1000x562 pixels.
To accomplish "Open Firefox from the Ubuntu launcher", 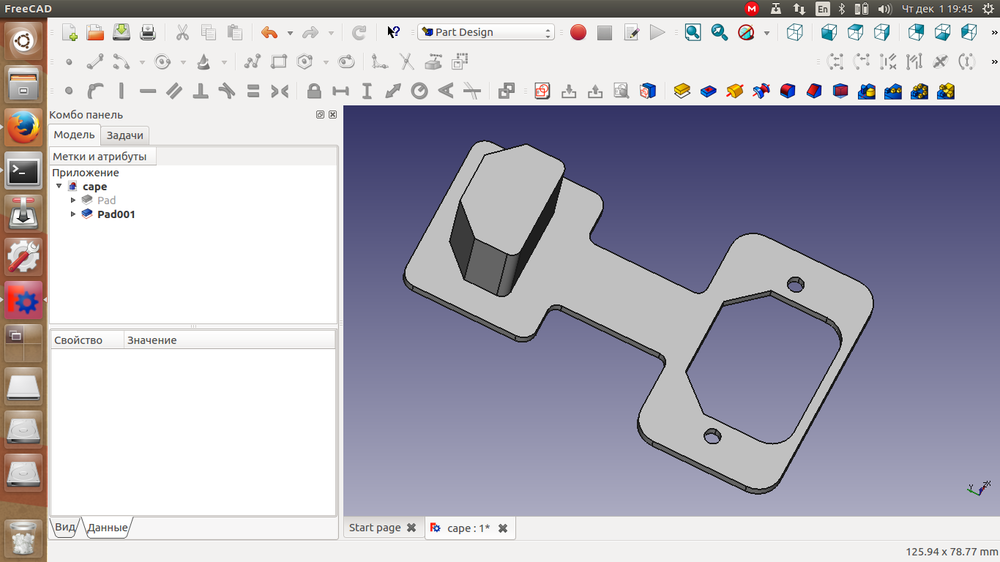I will [23, 128].
